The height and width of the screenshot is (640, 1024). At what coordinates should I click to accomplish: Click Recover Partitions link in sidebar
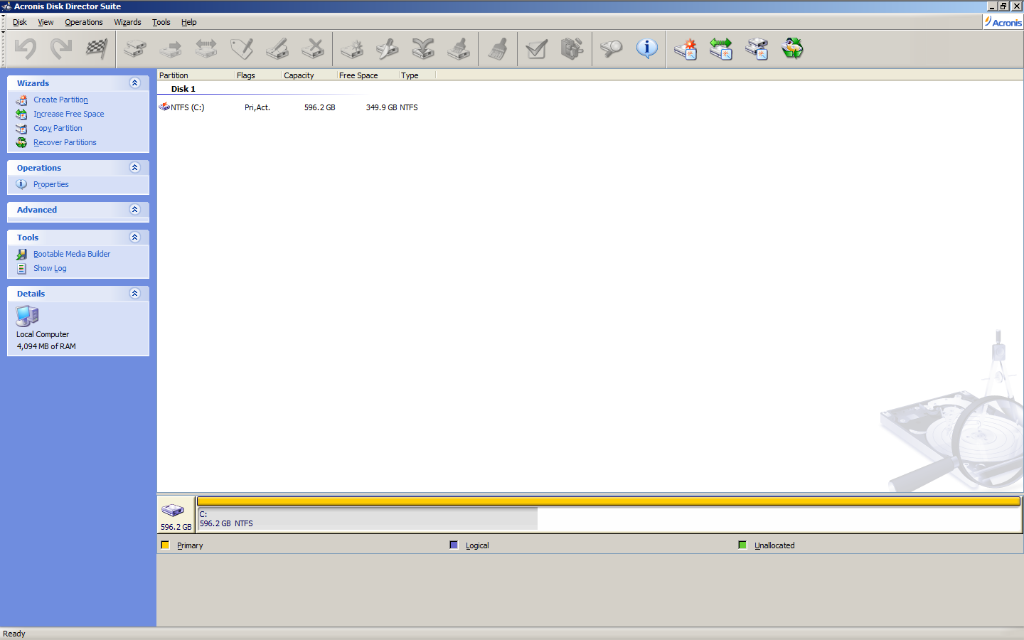click(65, 142)
